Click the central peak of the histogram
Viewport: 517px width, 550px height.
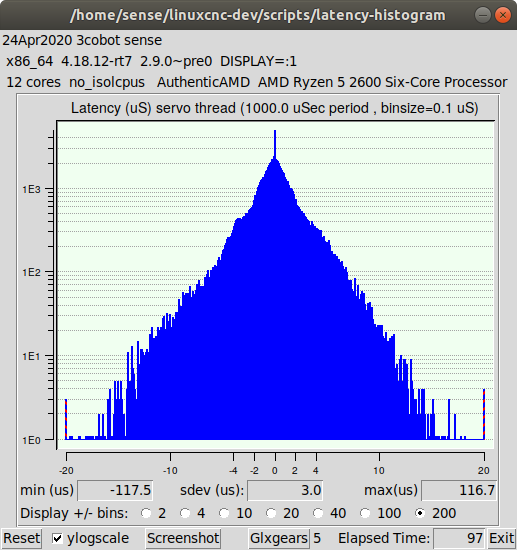point(275,144)
